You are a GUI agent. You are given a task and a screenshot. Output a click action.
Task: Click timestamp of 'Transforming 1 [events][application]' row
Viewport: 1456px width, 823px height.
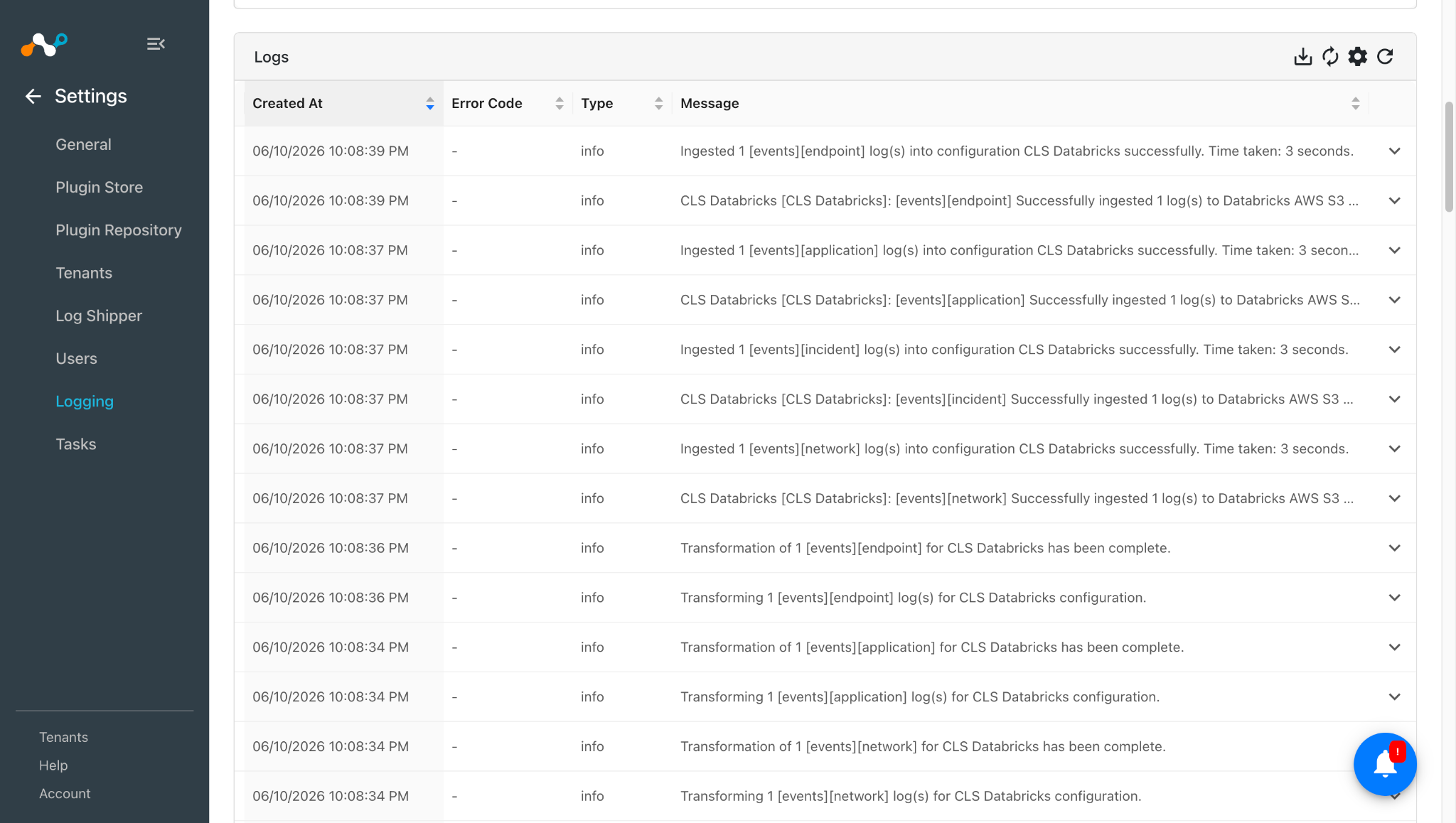coord(331,697)
